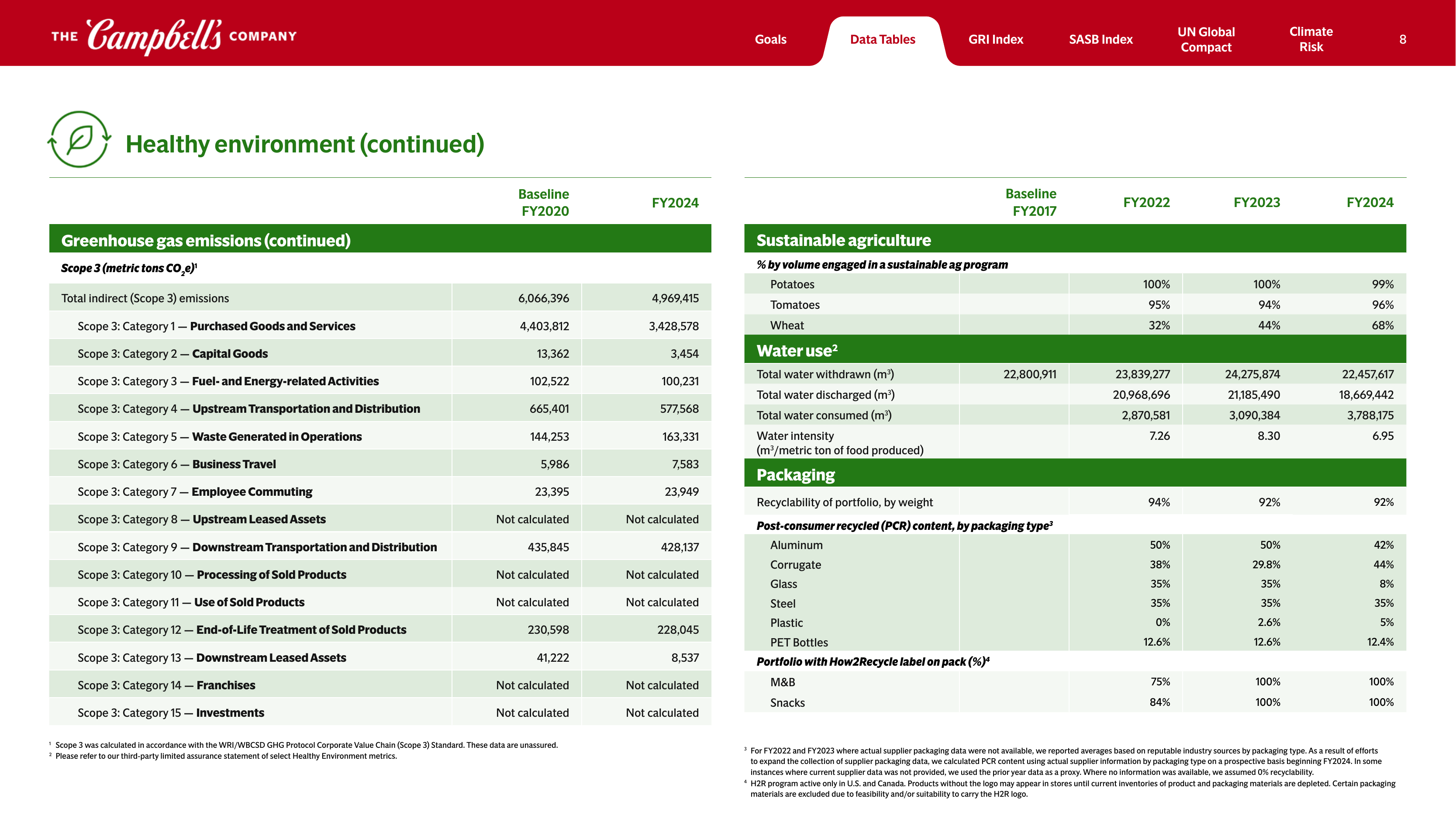Click the 6,066,396 baseline value
The image size is (1456, 819).
click(x=543, y=298)
